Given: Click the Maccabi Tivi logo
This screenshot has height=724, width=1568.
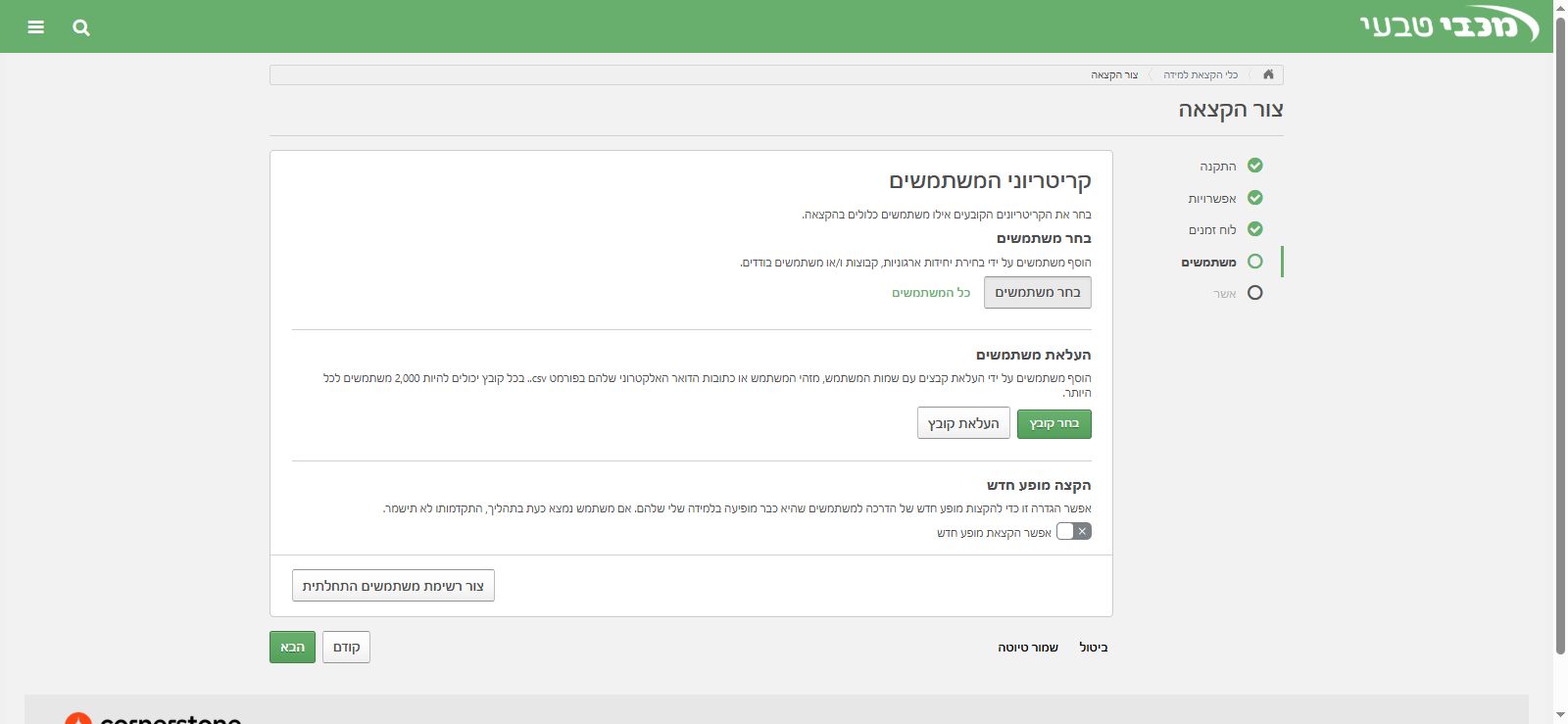Looking at the screenshot, I should tap(1447, 25).
